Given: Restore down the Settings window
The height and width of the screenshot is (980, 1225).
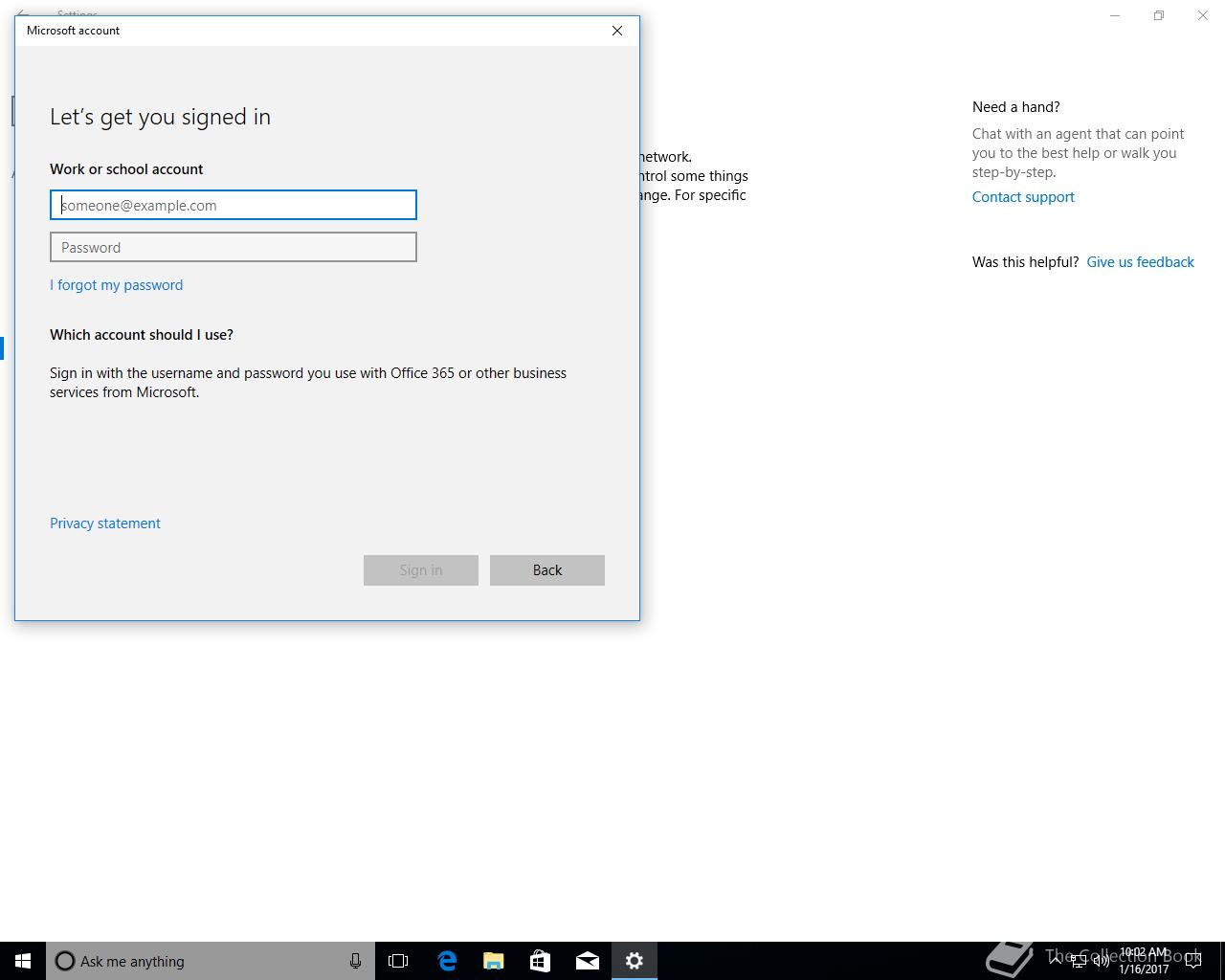Looking at the screenshot, I should tap(1159, 15).
